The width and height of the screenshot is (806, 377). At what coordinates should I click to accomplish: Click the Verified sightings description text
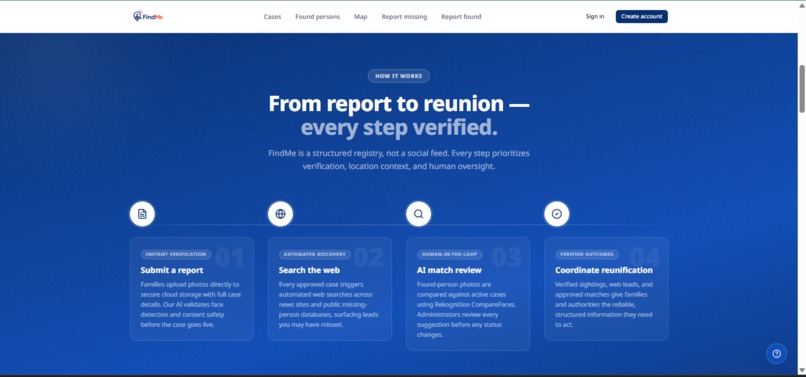coord(605,304)
